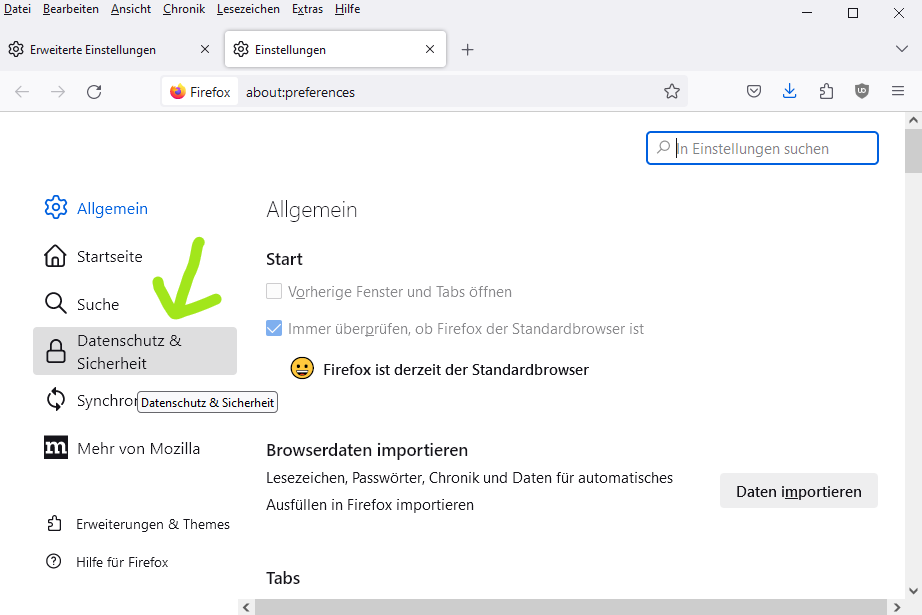This screenshot has height=615, width=922.
Task: Uncheck Immer überprüfen Standardbrowser checkbox
Action: (274, 328)
